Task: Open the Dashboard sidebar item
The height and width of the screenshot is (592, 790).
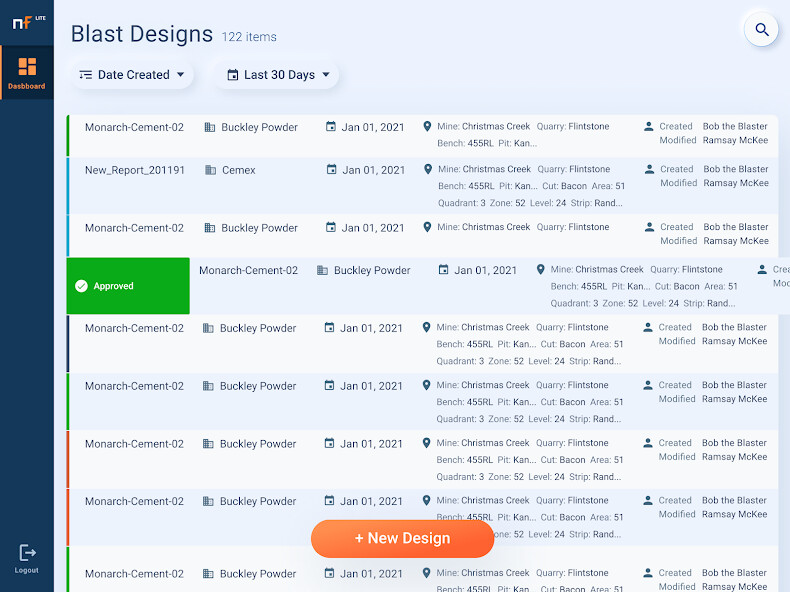Action: pyautogui.click(x=27, y=73)
